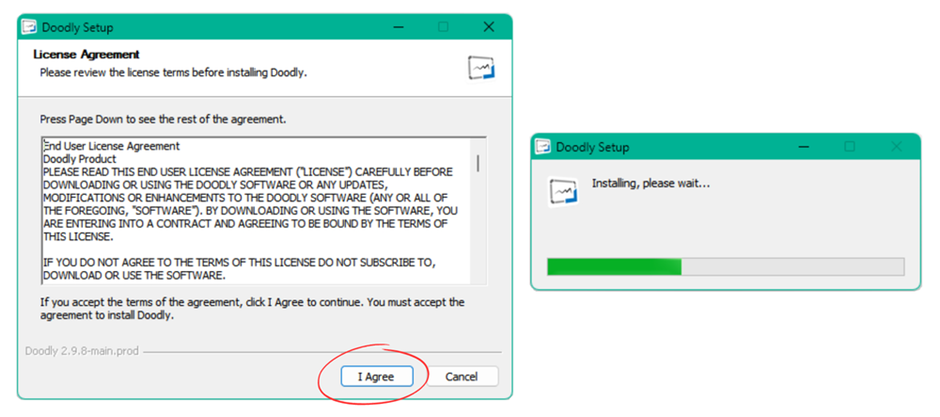
Task: Click Doodly logo next to Installing message
Action: (564, 191)
